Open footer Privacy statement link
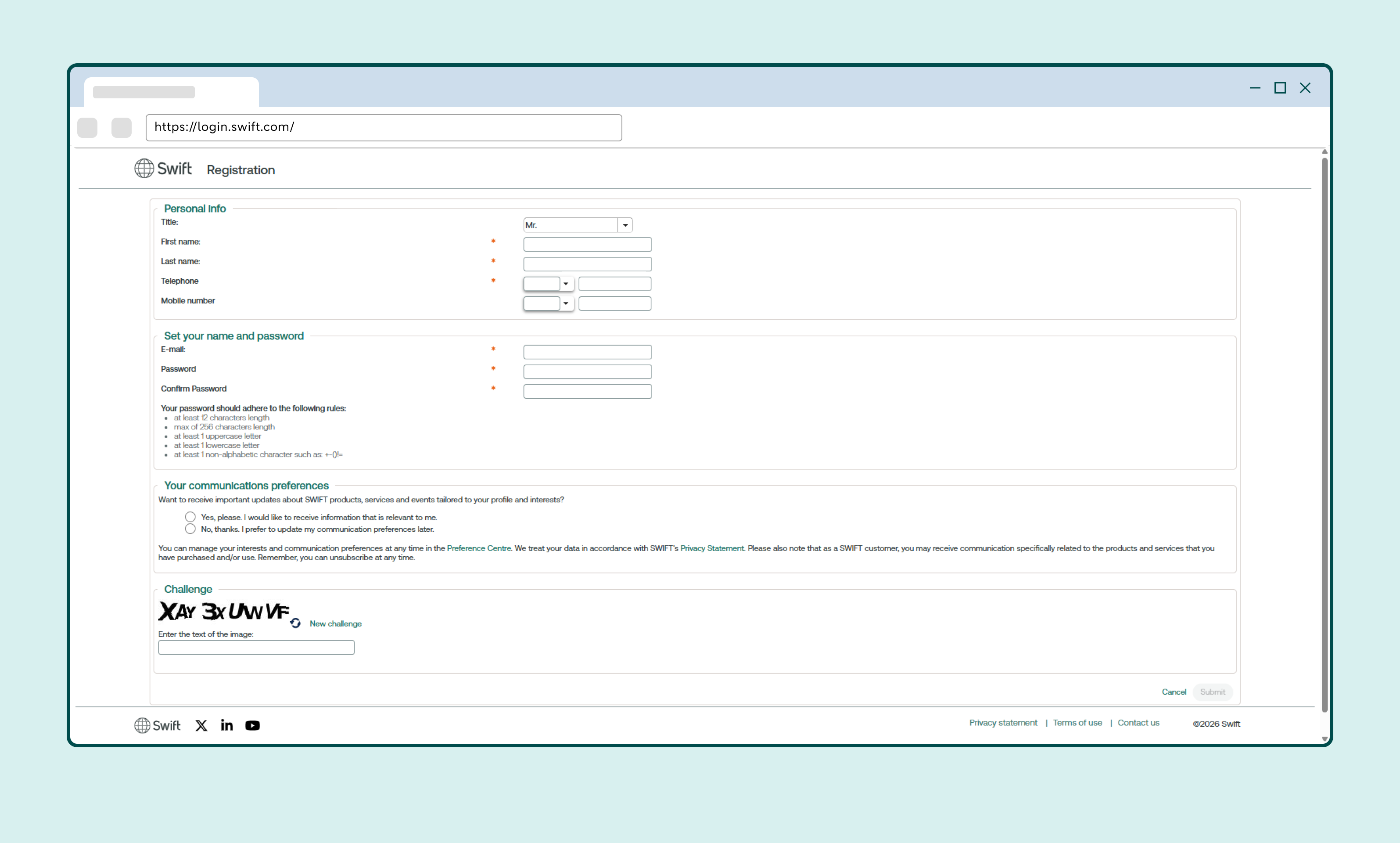1400x843 pixels. [x=1003, y=723]
